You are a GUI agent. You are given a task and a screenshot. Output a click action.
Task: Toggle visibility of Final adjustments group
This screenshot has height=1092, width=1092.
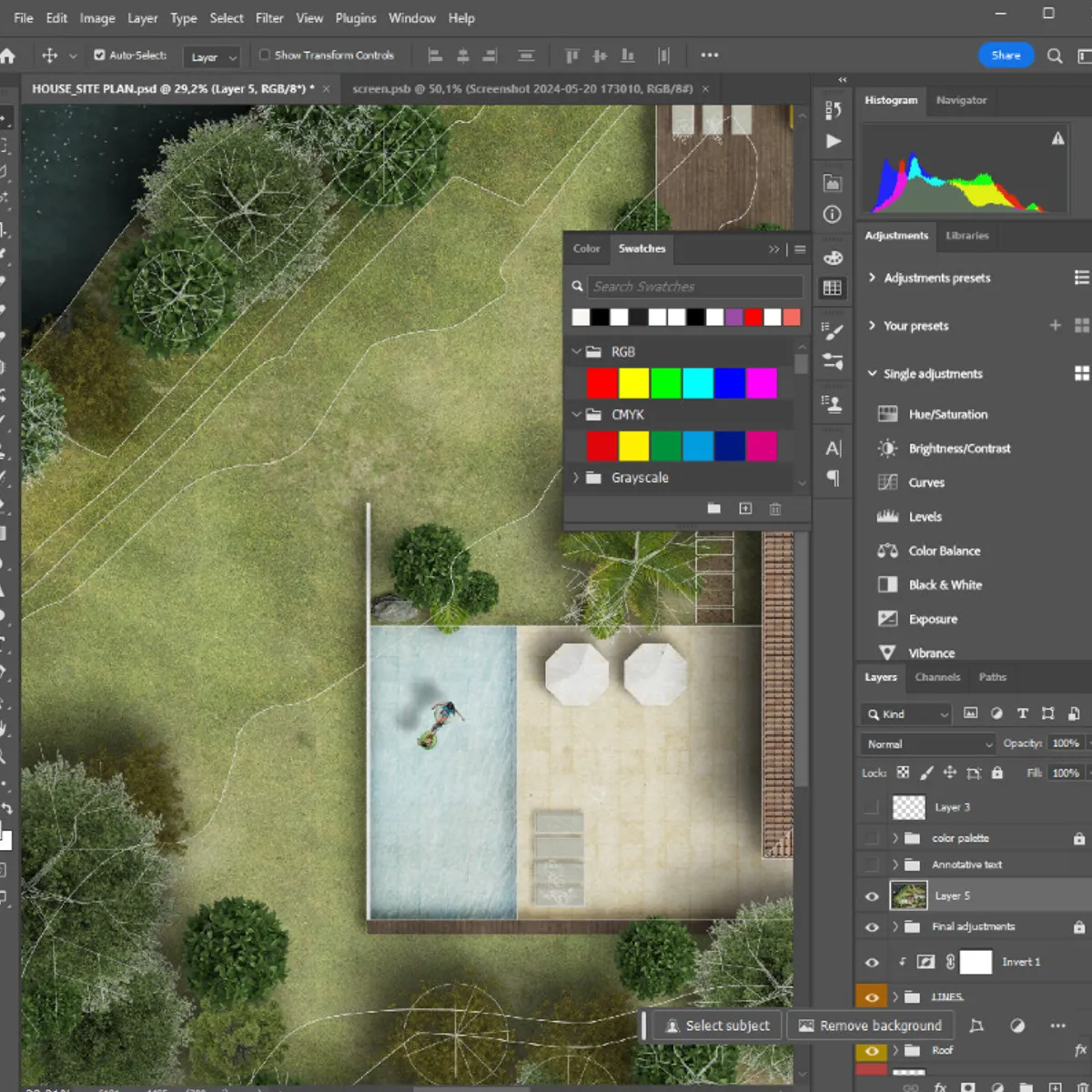coord(871,926)
